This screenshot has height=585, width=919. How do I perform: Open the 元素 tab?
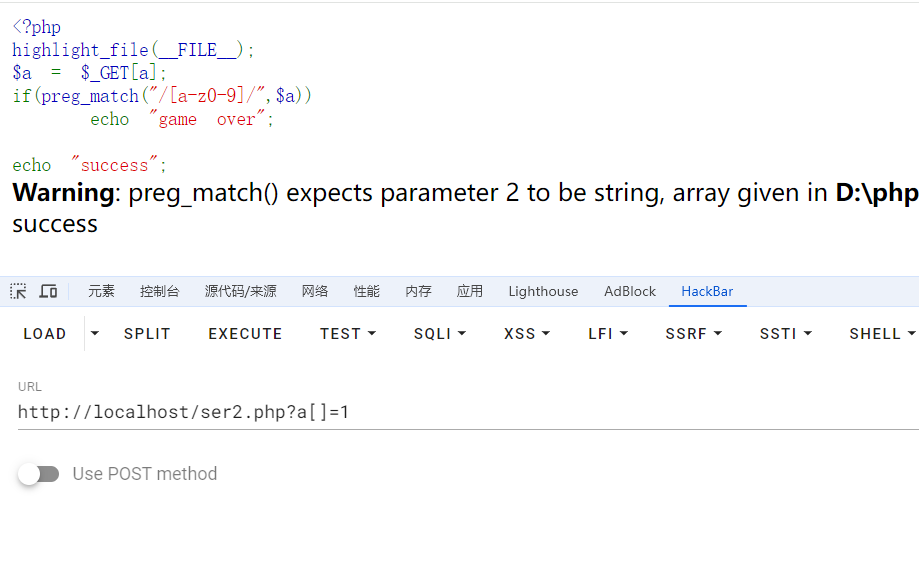click(x=101, y=291)
